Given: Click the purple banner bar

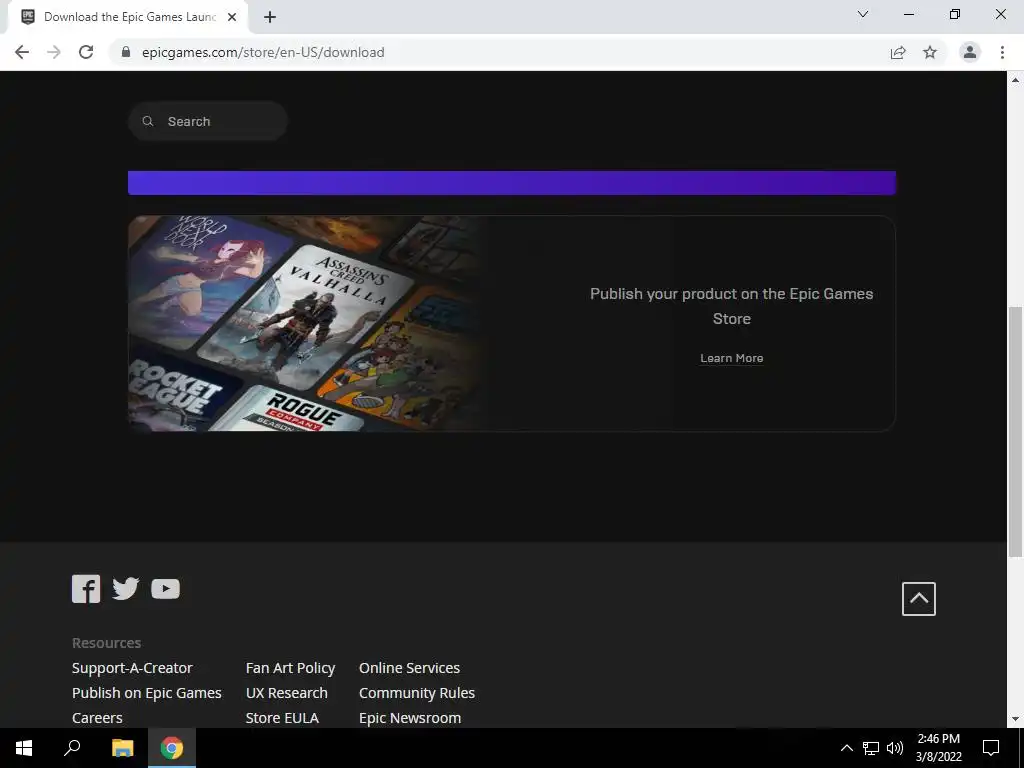Looking at the screenshot, I should pyautogui.click(x=512, y=183).
